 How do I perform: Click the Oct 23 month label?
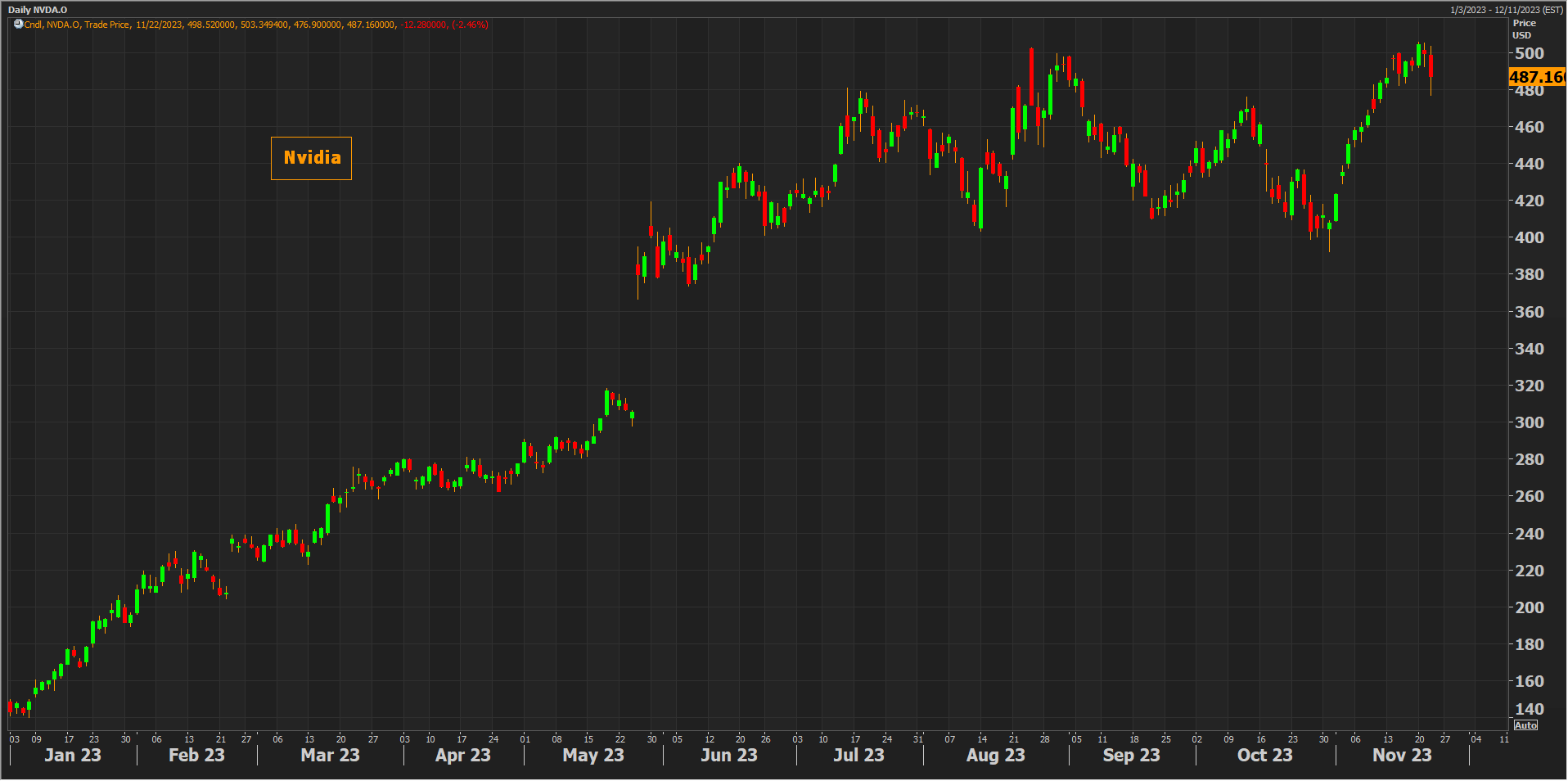coord(1264,755)
